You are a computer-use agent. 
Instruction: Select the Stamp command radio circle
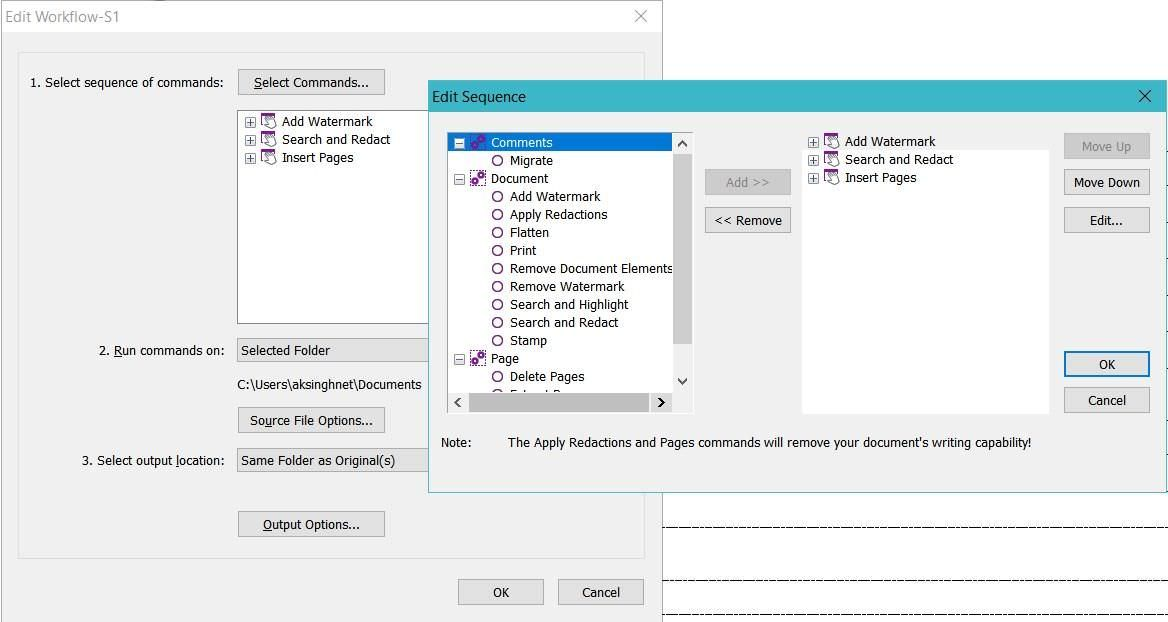pos(498,340)
